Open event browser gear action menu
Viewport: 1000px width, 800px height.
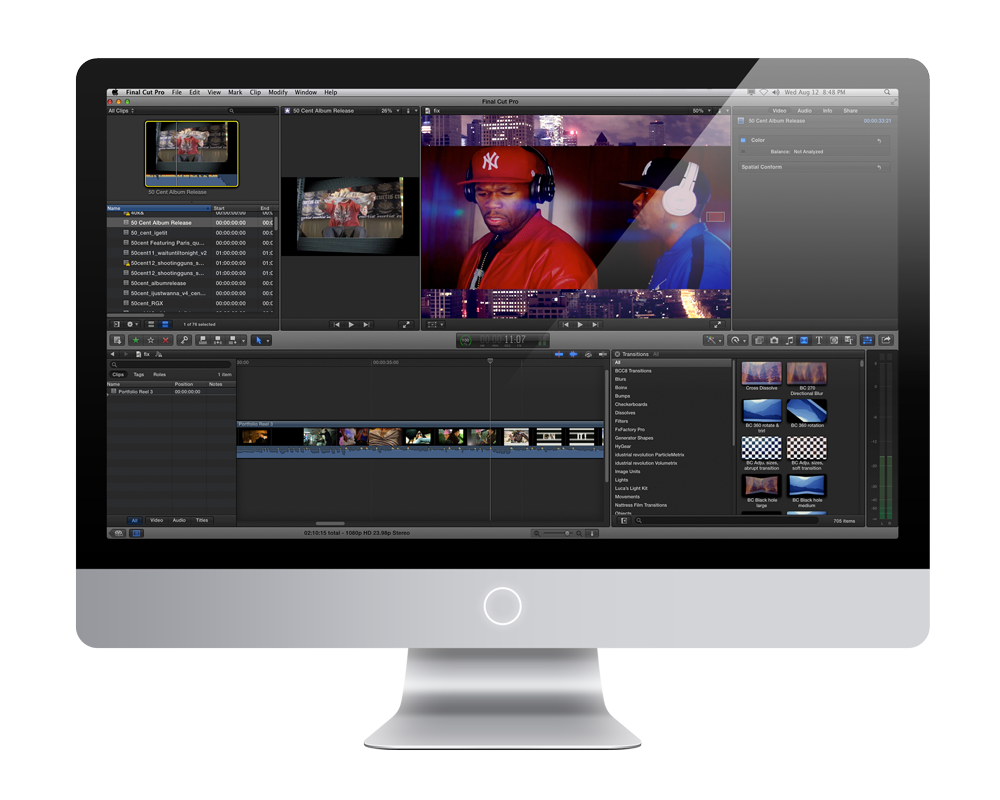pyautogui.click(x=132, y=324)
